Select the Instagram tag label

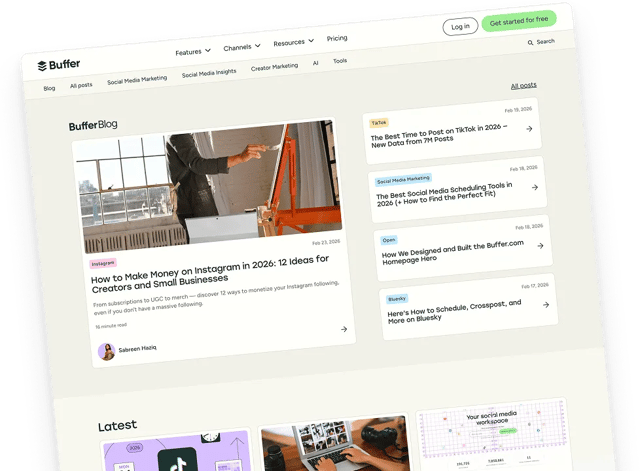[x=103, y=264]
